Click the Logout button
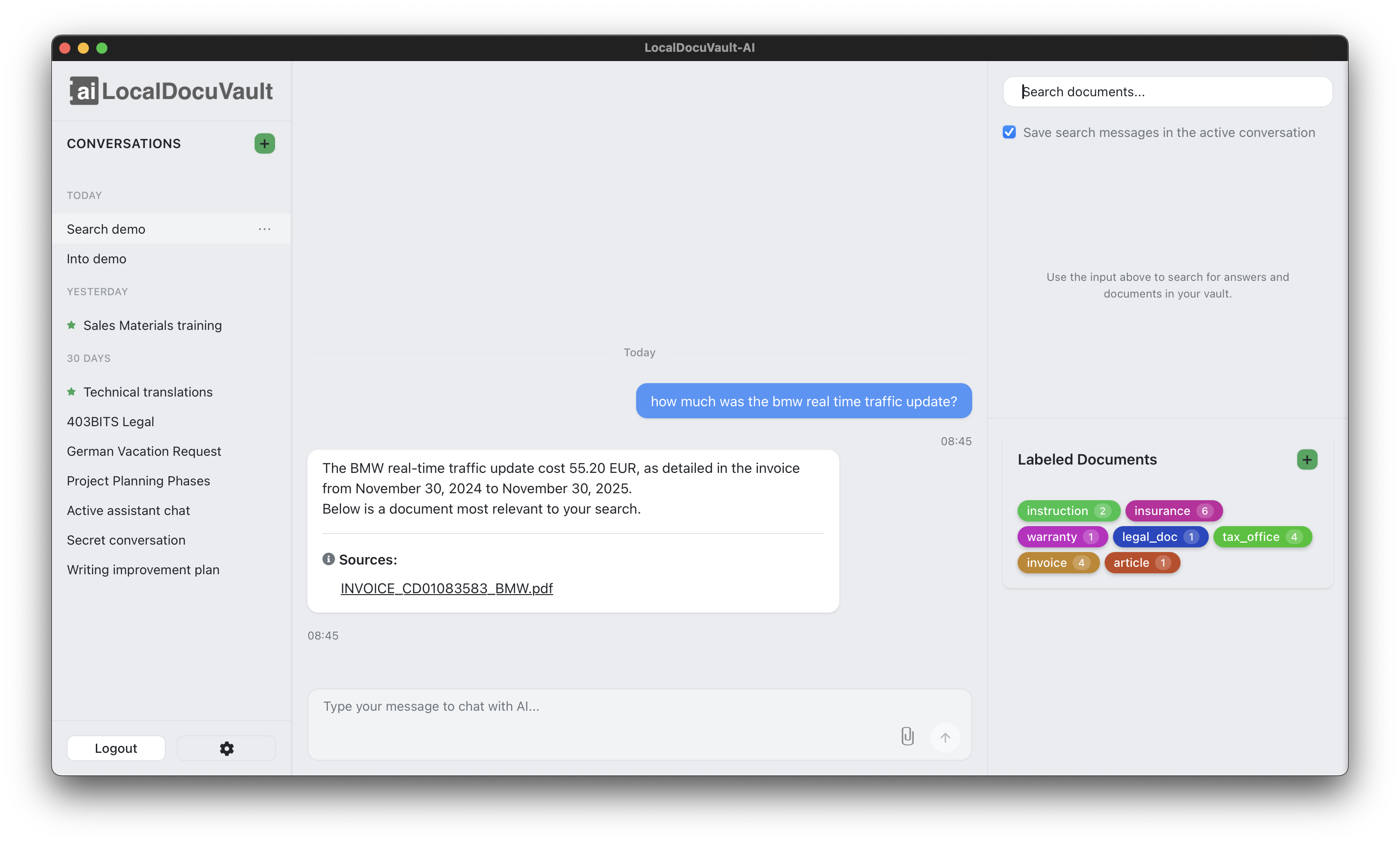 tap(116, 748)
